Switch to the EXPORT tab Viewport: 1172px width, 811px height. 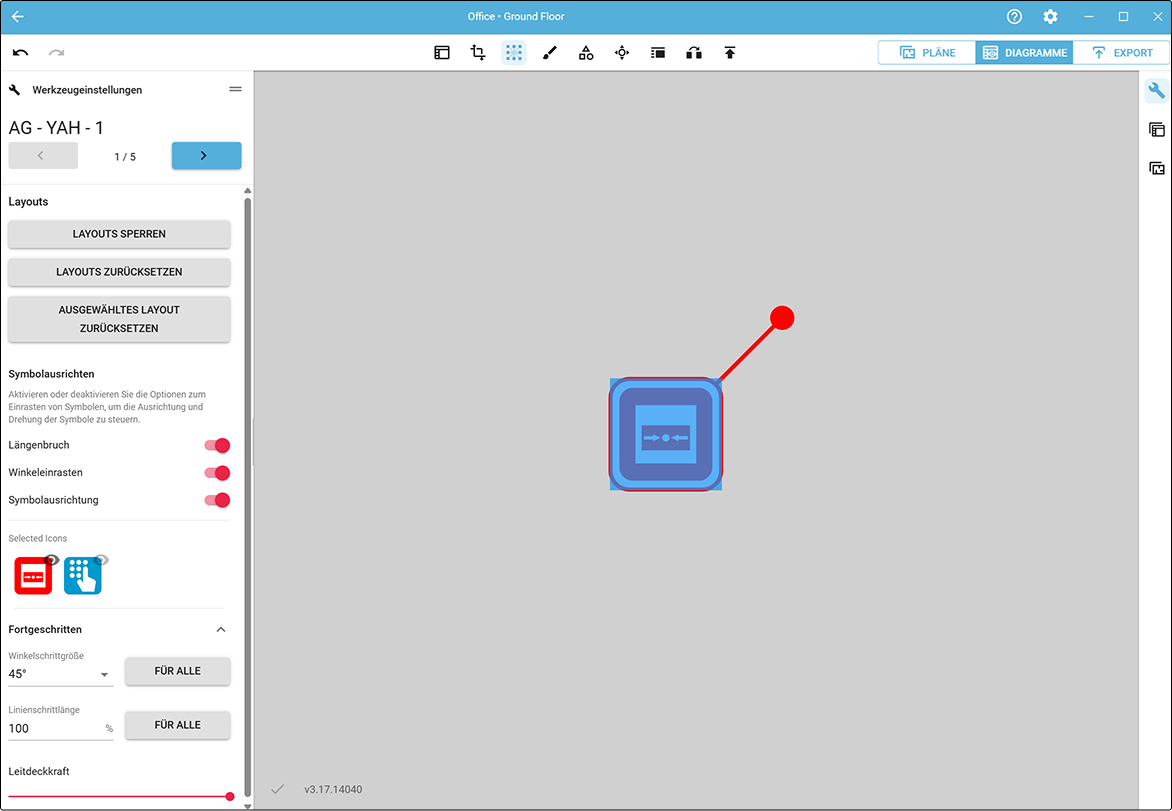click(1121, 53)
